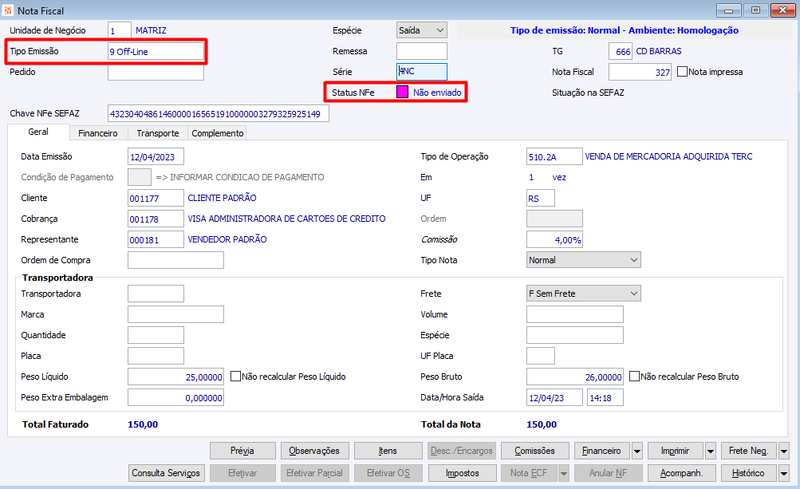This screenshot has width=800, height=489.
Task: Click the Efetivar Parcial button
Action: (314, 473)
